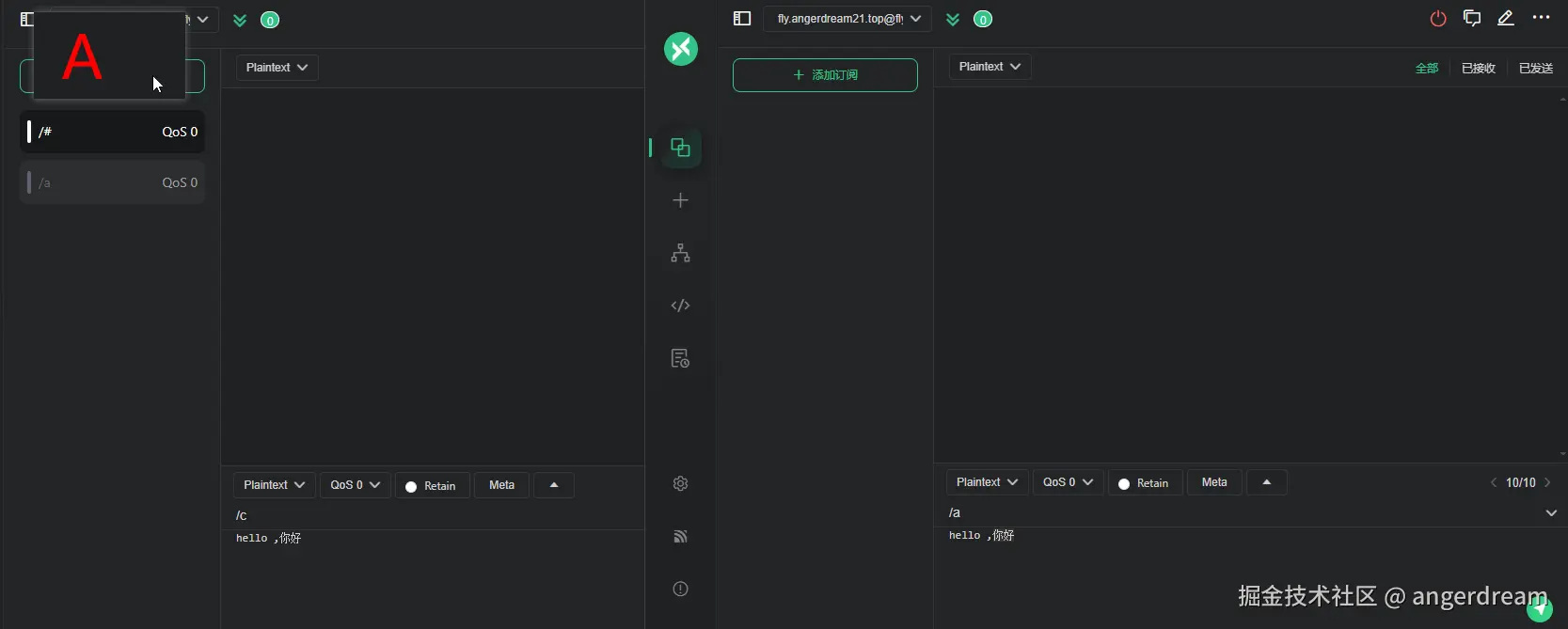Open Meta settings in the right window
This screenshot has height=629, width=1568.
click(1214, 482)
